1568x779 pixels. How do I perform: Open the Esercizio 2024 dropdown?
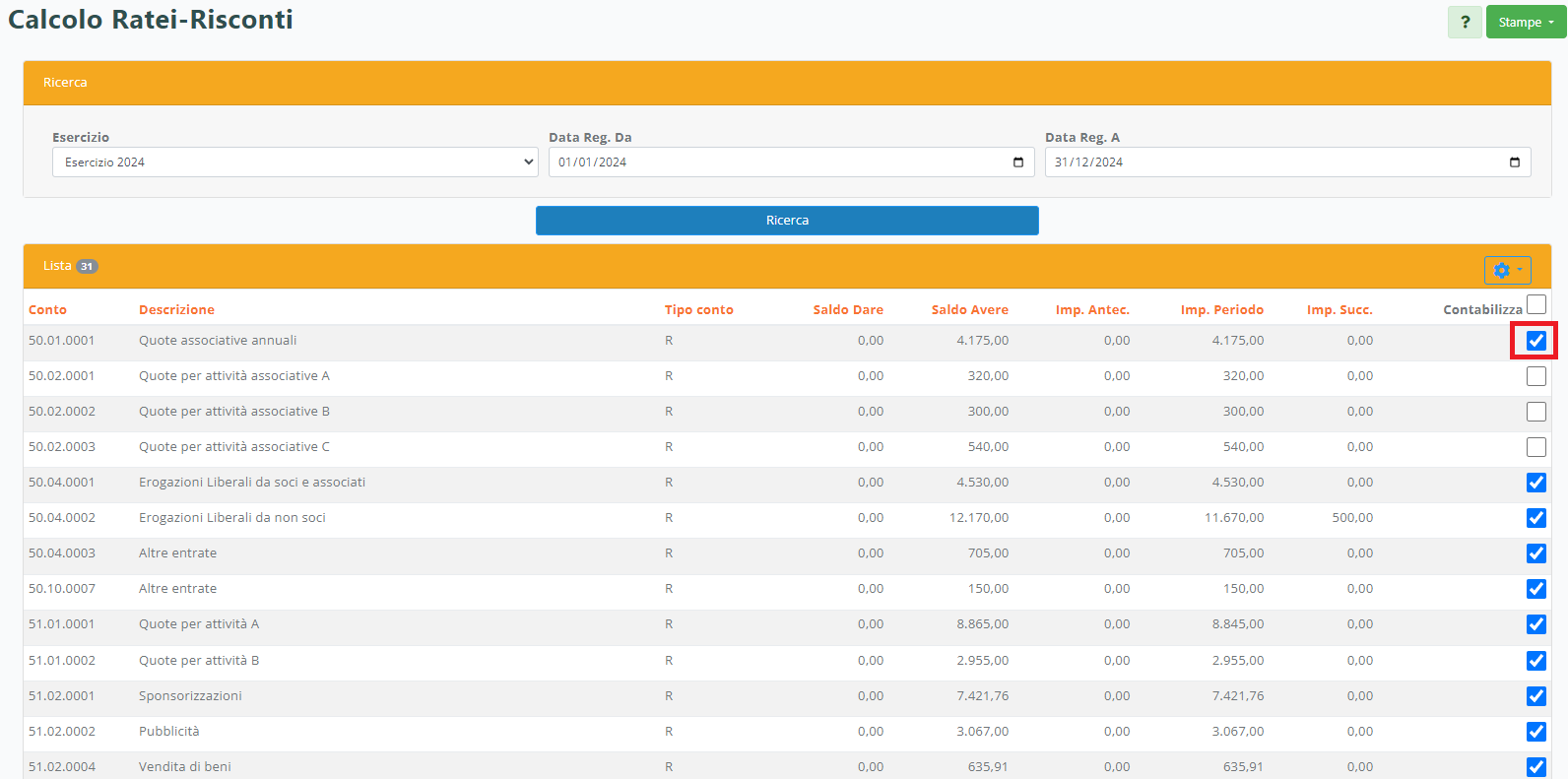click(x=294, y=162)
